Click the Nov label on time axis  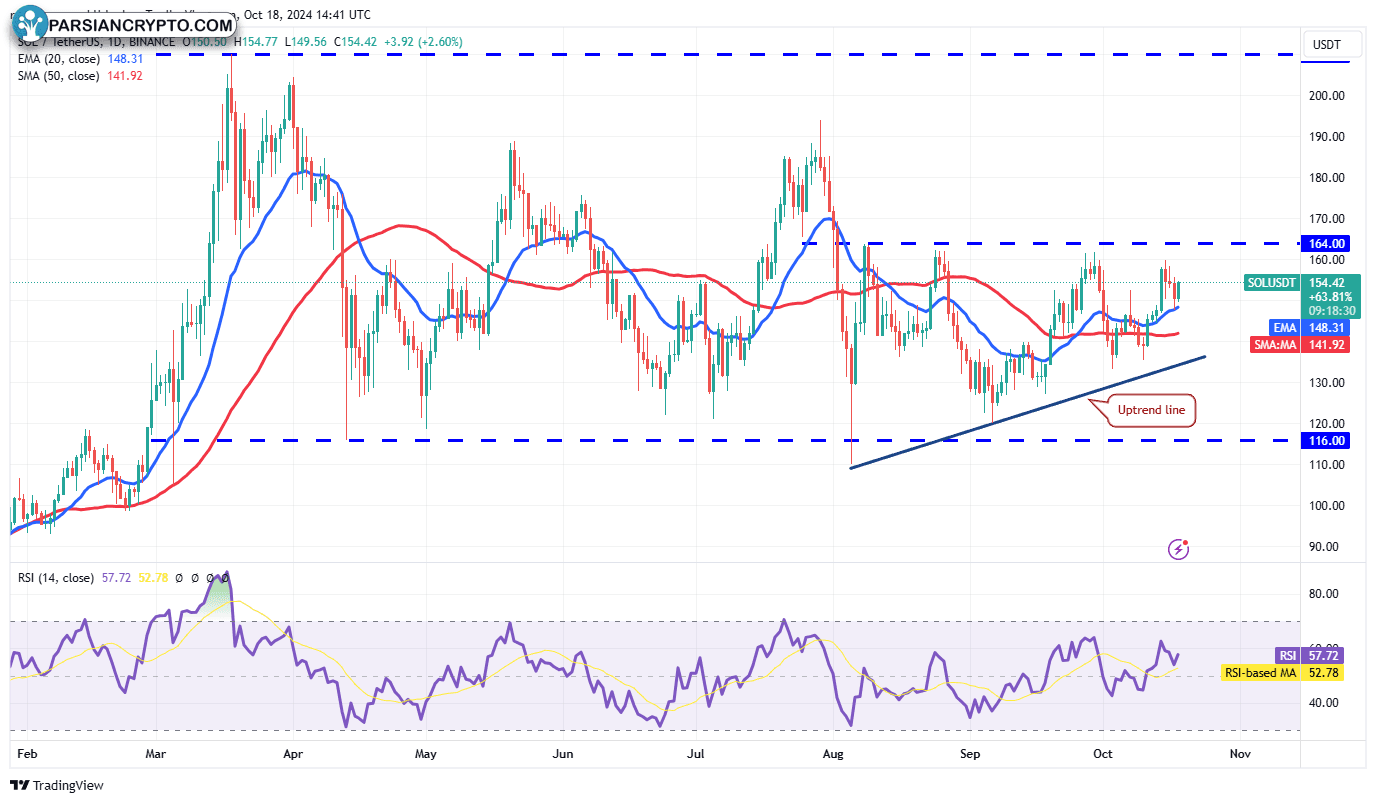pyautogui.click(x=1239, y=752)
